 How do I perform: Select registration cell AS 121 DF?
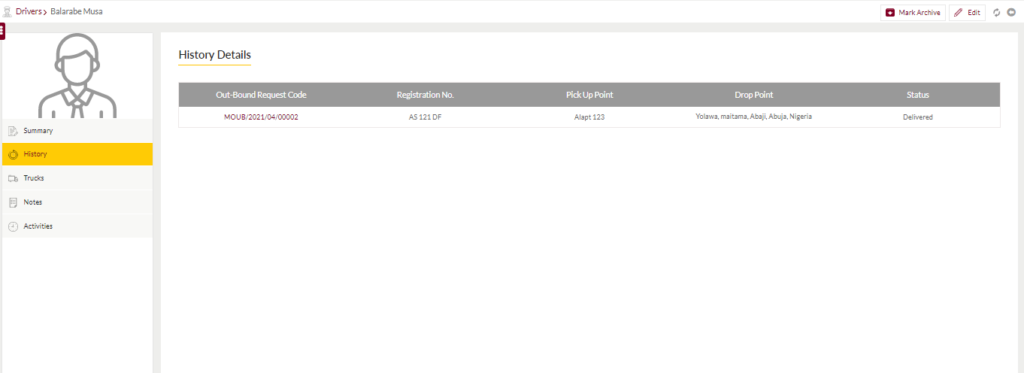coord(425,117)
